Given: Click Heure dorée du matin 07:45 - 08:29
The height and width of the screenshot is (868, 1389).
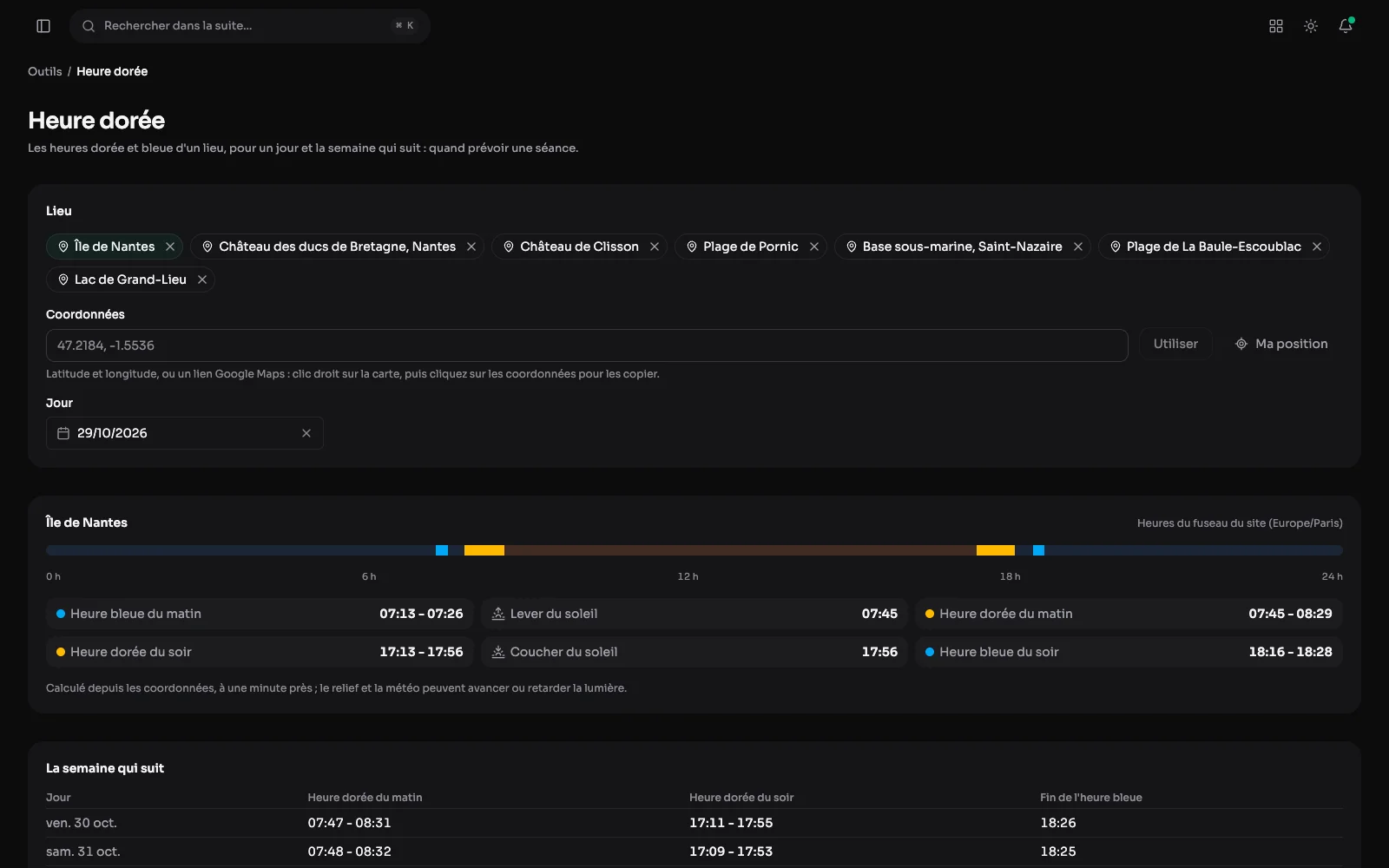Looking at the screenshot, I should tap(1129, 614).
